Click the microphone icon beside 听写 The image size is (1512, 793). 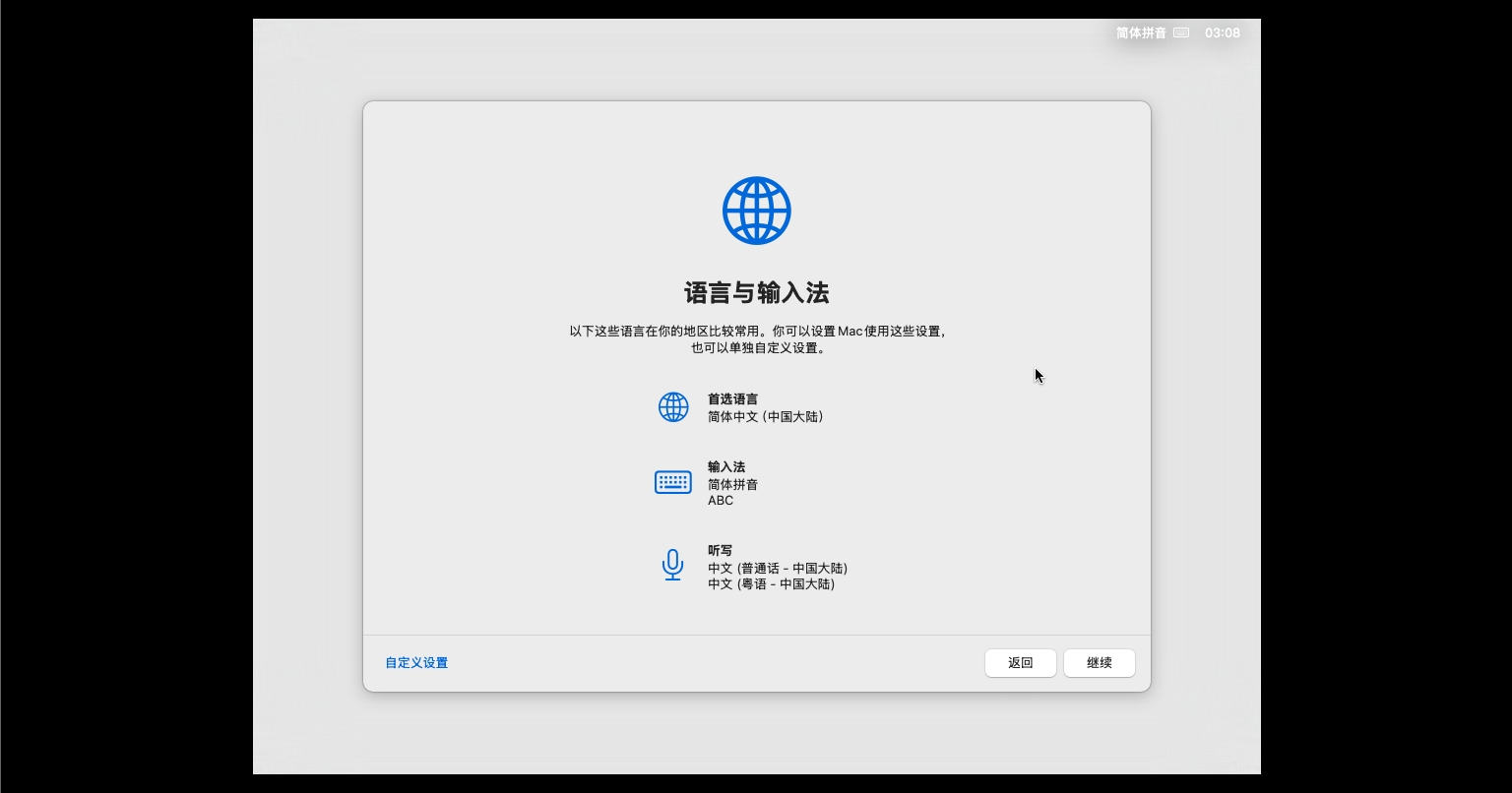point(673,566)
